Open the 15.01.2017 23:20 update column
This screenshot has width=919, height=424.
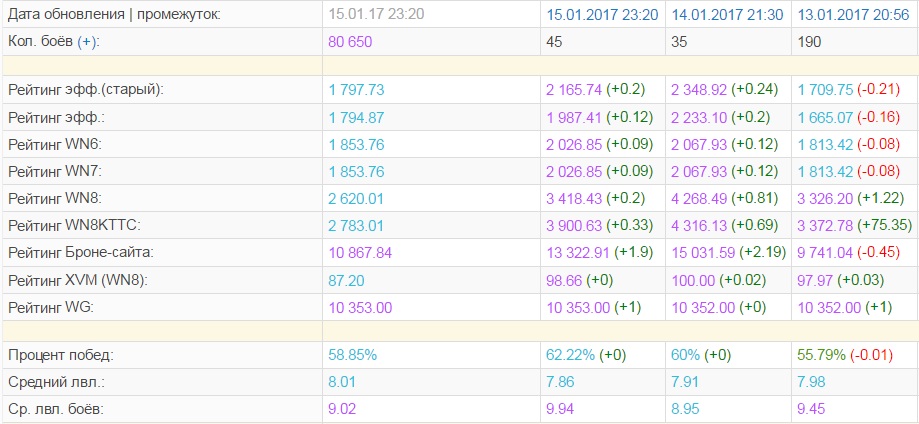pyautogui.click(x=602, y=15)
